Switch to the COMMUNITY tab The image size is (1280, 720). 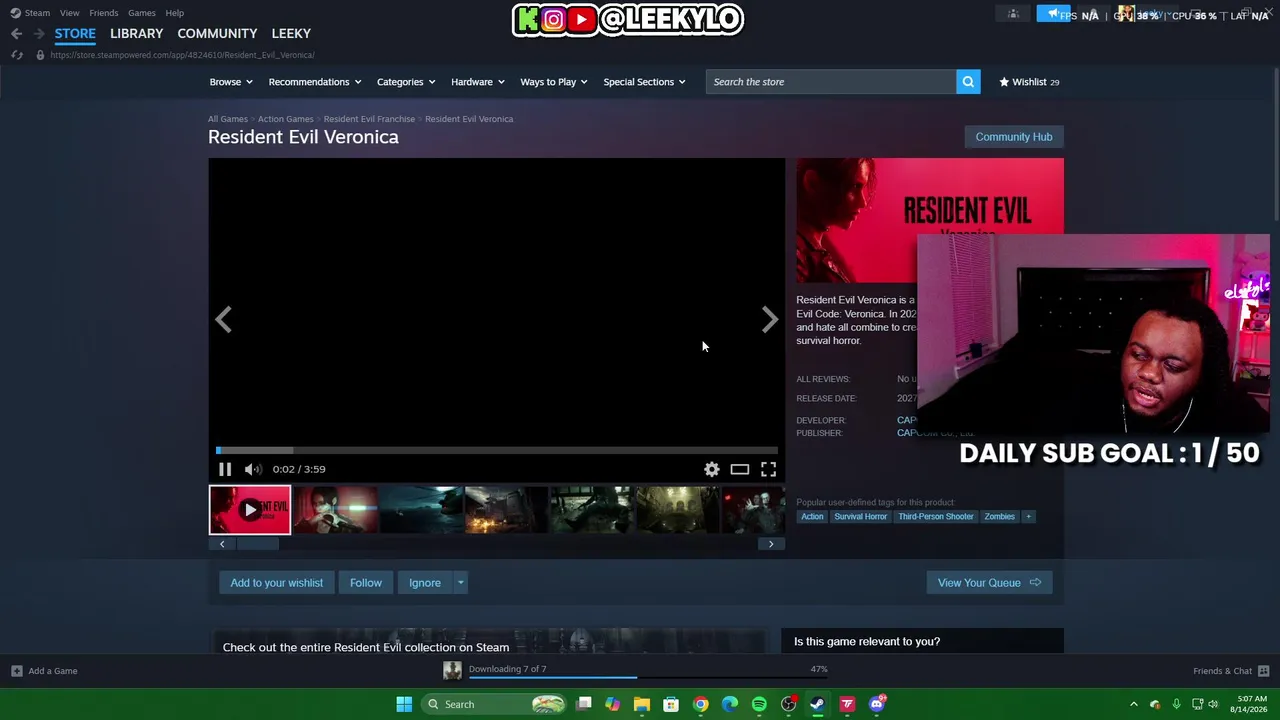pyautogui.click(x=217, y=34)
